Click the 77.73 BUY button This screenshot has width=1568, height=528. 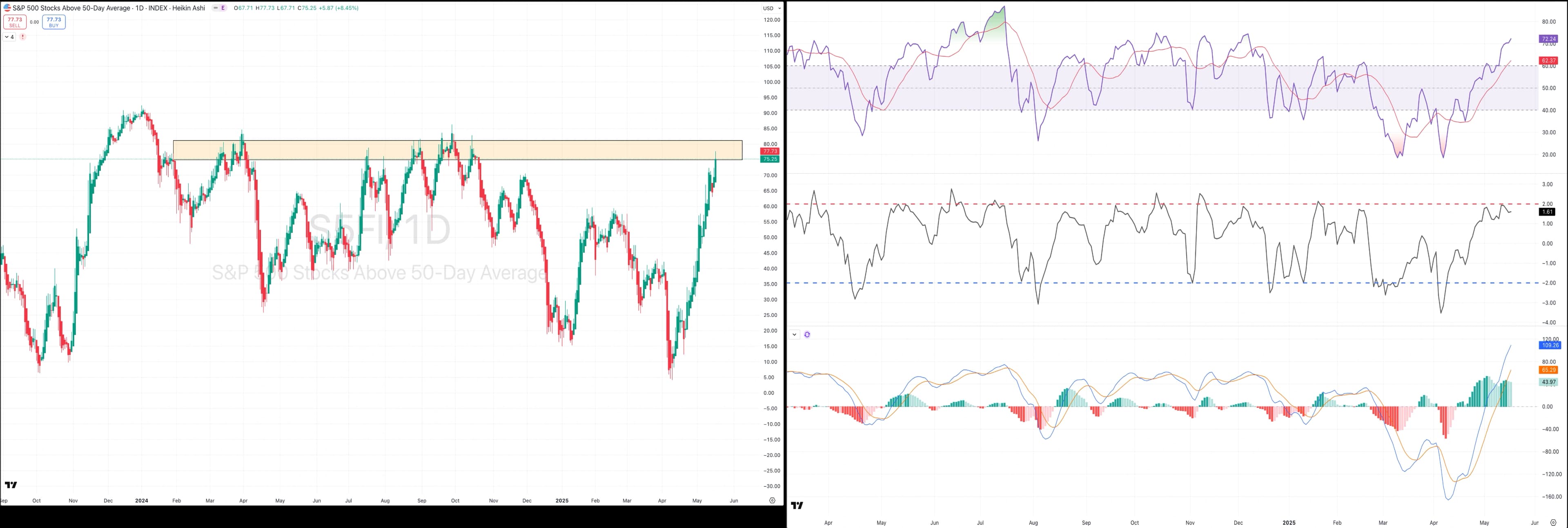coord(53,22)
